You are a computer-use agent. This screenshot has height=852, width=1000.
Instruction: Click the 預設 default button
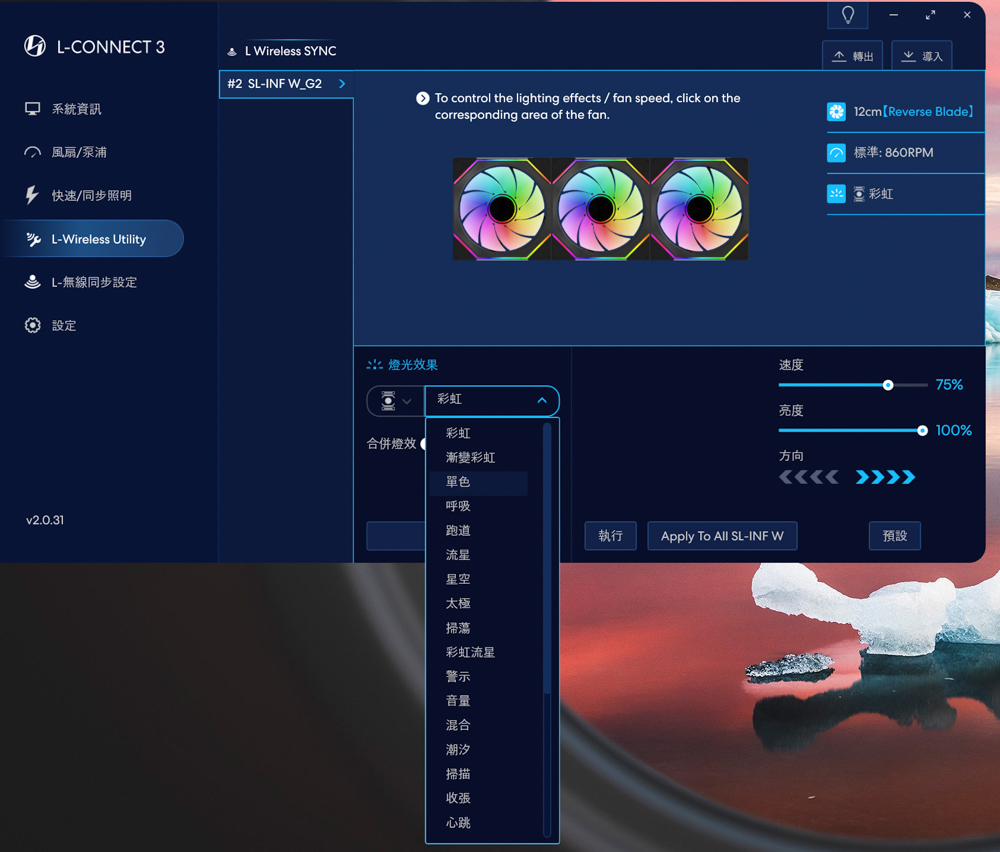(895, 536)
